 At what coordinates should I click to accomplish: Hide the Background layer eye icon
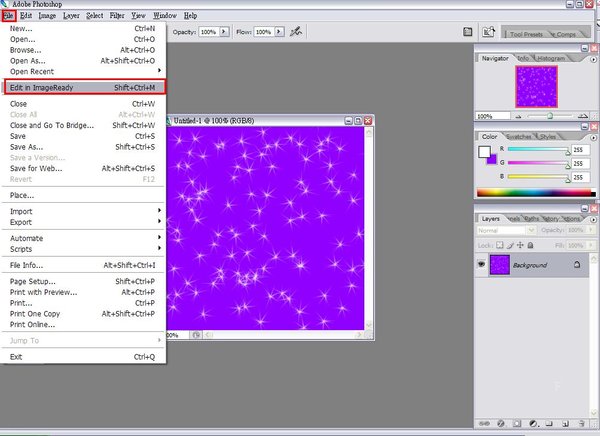click(481, 264)
